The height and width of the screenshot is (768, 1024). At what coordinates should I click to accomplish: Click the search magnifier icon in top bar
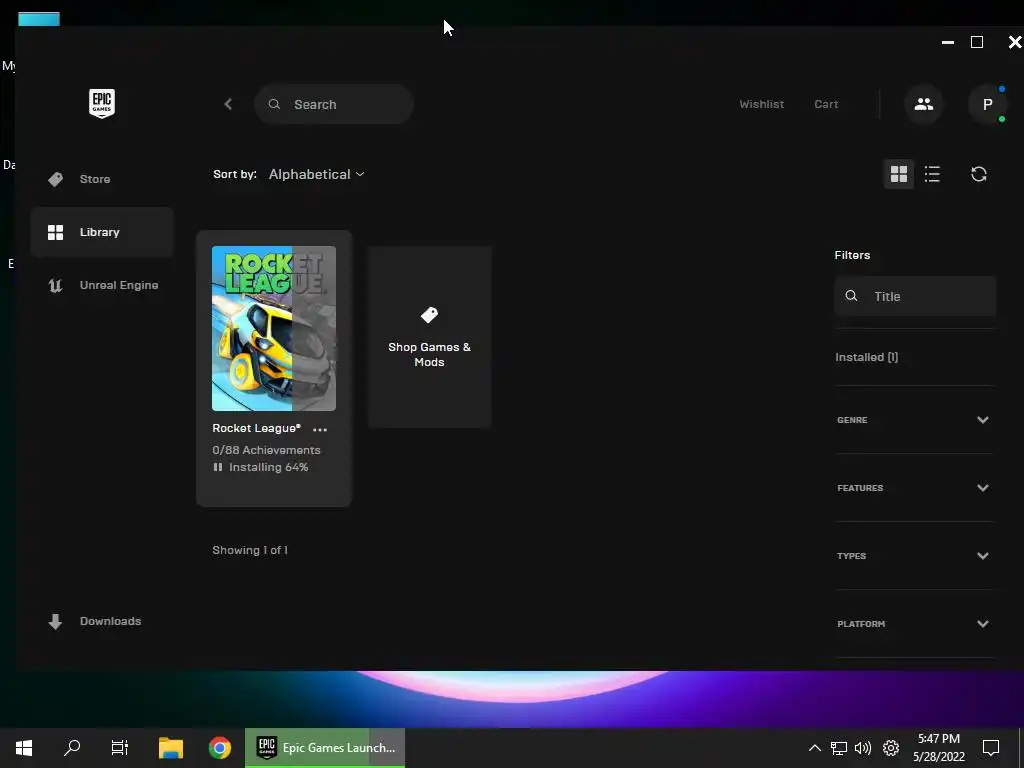[274, 104]
